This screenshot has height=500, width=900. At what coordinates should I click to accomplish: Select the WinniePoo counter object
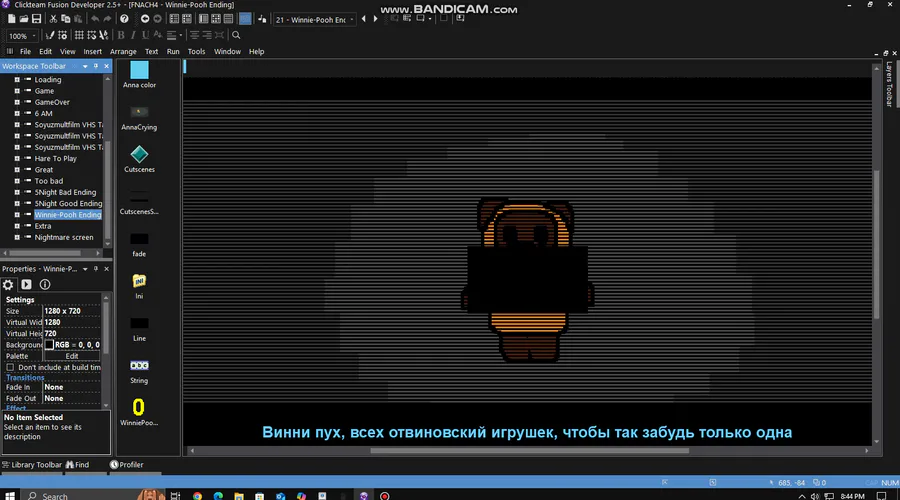[x=139, y=412]
